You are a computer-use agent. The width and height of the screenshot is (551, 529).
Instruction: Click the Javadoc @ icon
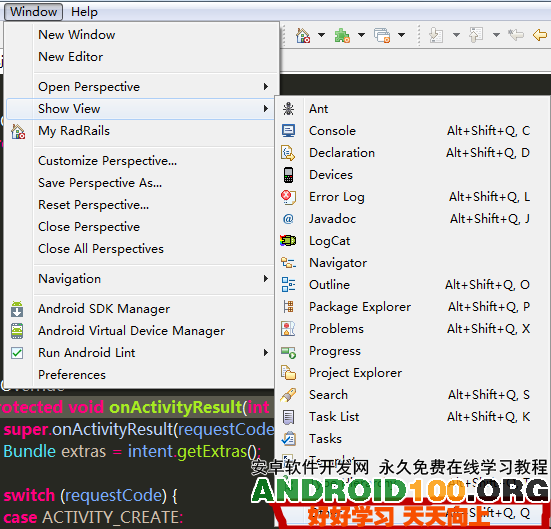[x=289, y=219]
